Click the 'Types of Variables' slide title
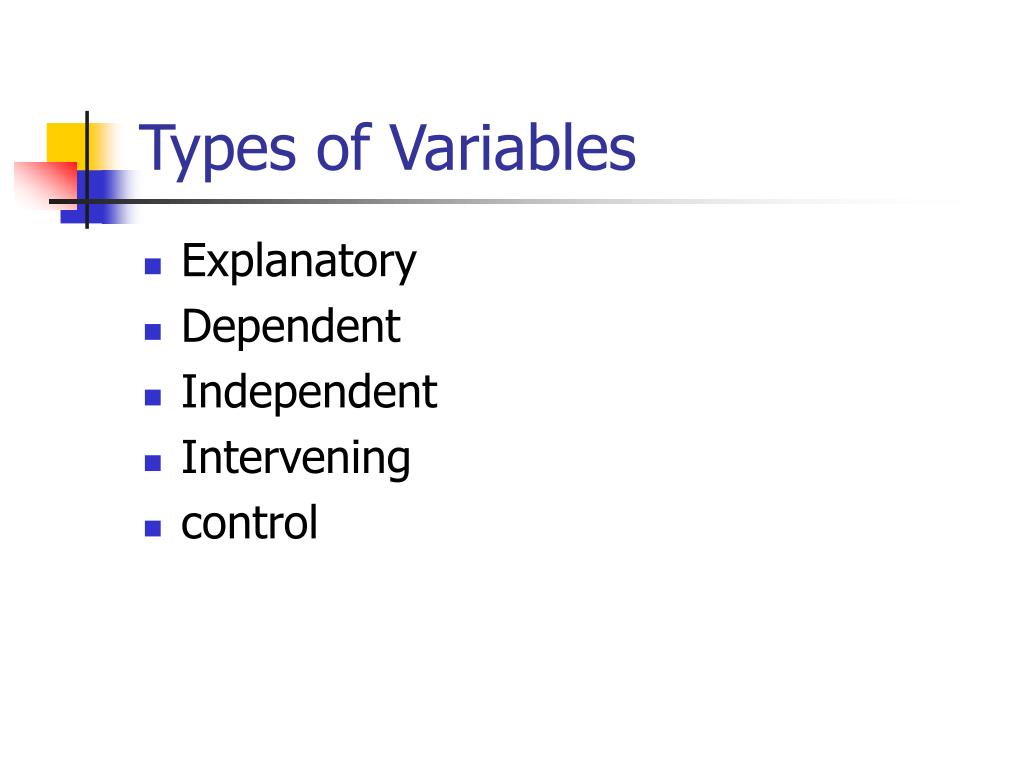 click(387, 150)
